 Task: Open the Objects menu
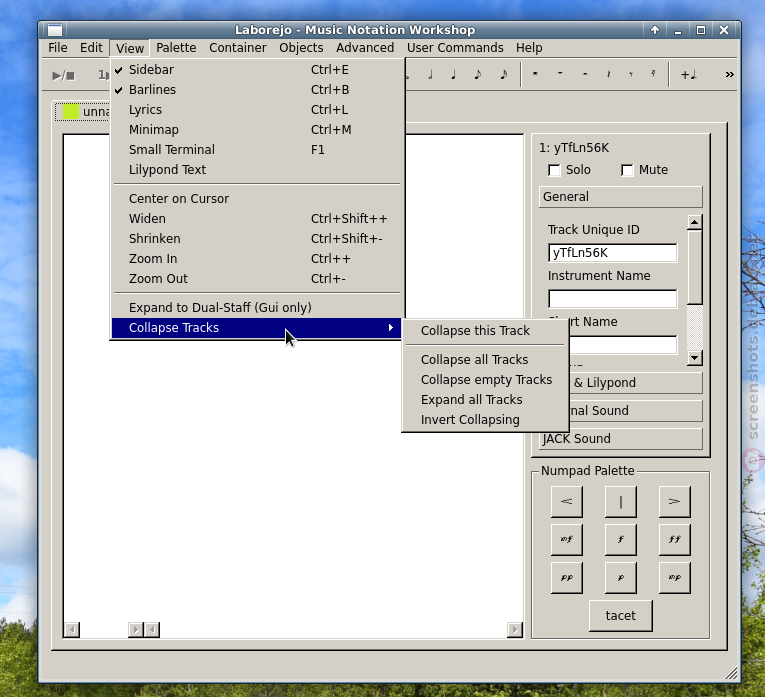301,48
